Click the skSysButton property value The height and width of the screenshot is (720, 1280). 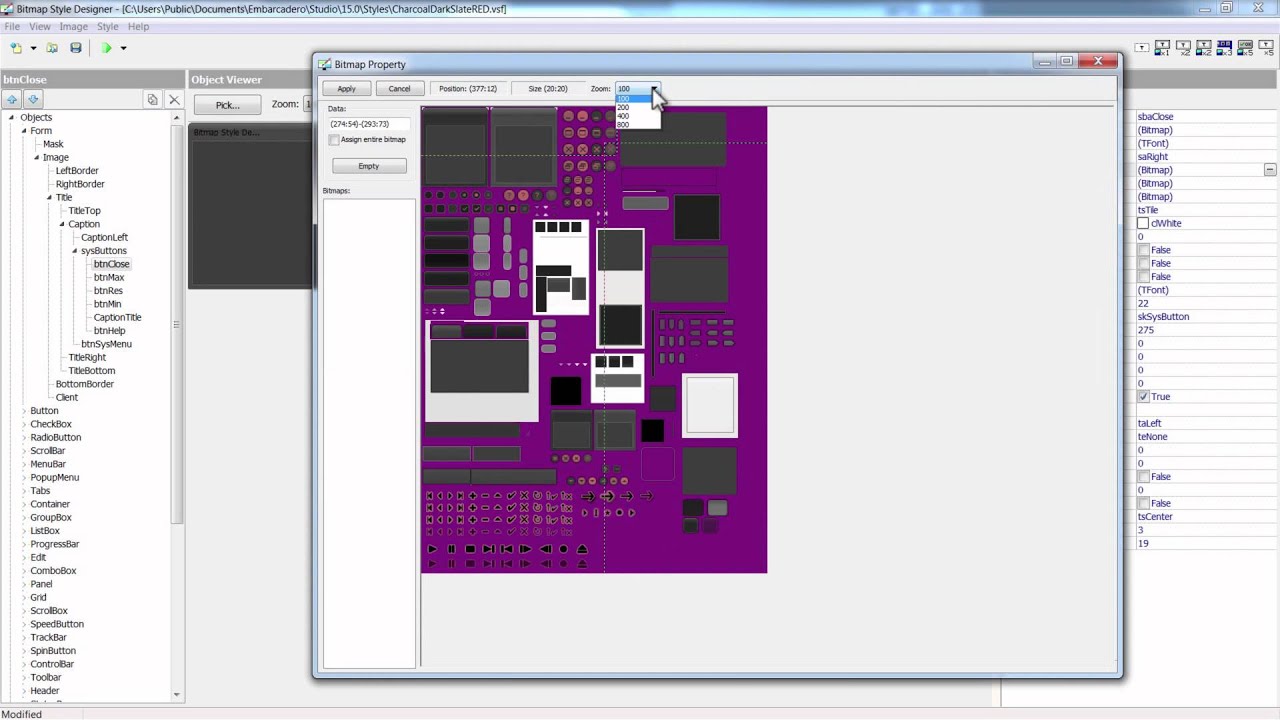pyautogui.click(x=1163, y=317)
